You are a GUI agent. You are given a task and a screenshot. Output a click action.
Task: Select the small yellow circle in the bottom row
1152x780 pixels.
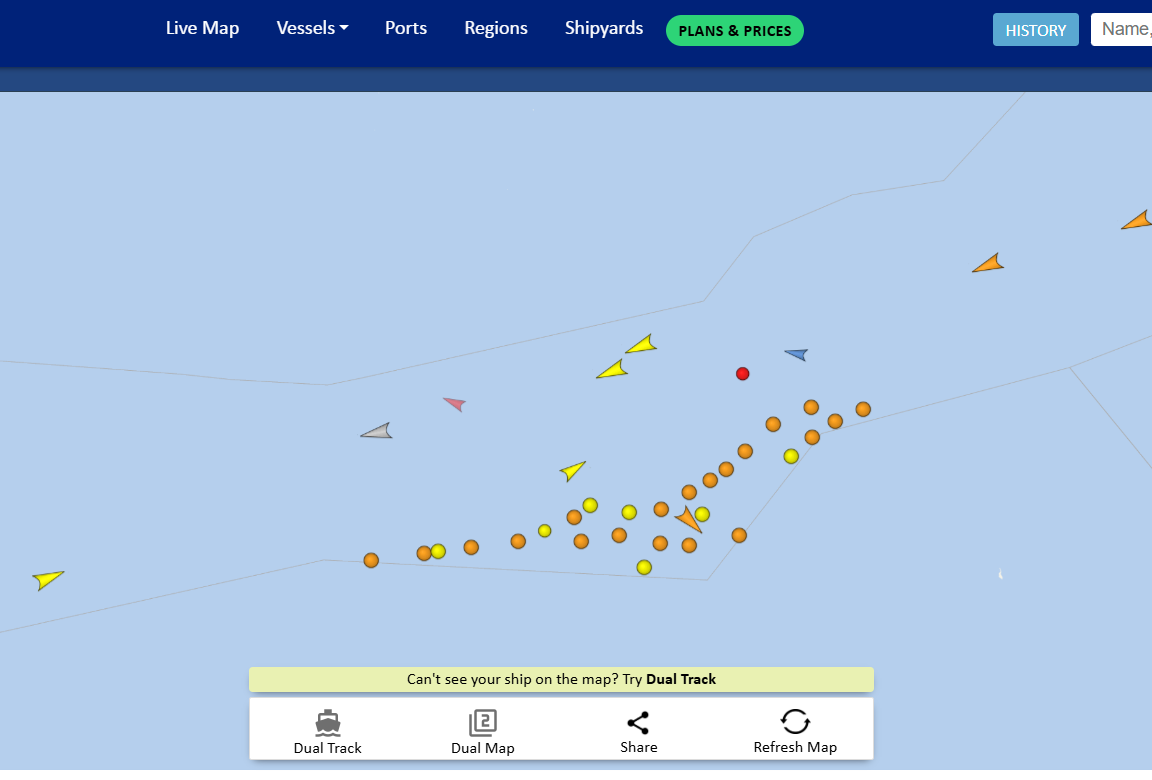[544, 530]
